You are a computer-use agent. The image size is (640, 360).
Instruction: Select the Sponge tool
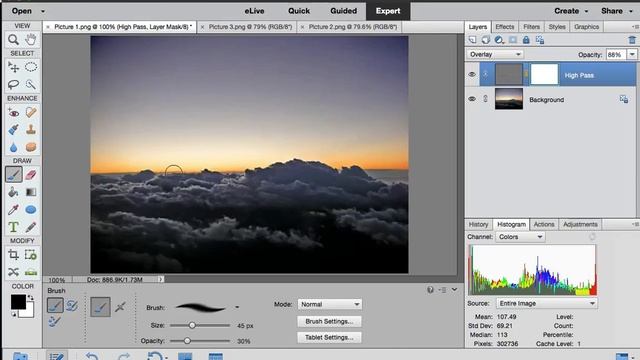coord(31,147)
